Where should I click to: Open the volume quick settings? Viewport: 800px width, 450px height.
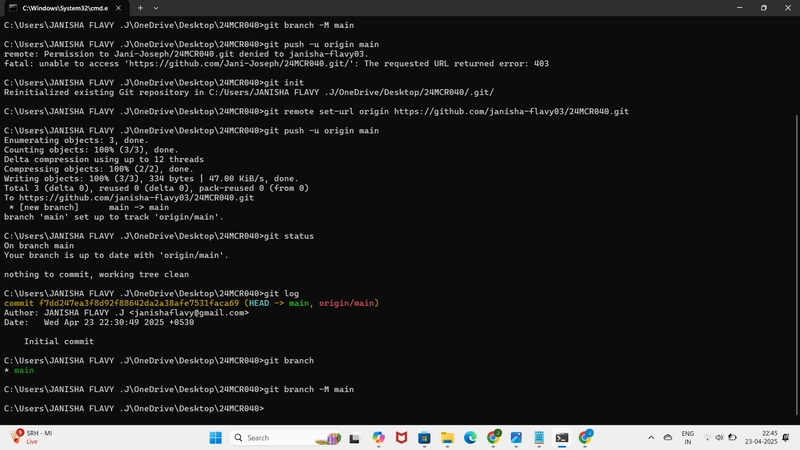point(719,438)
